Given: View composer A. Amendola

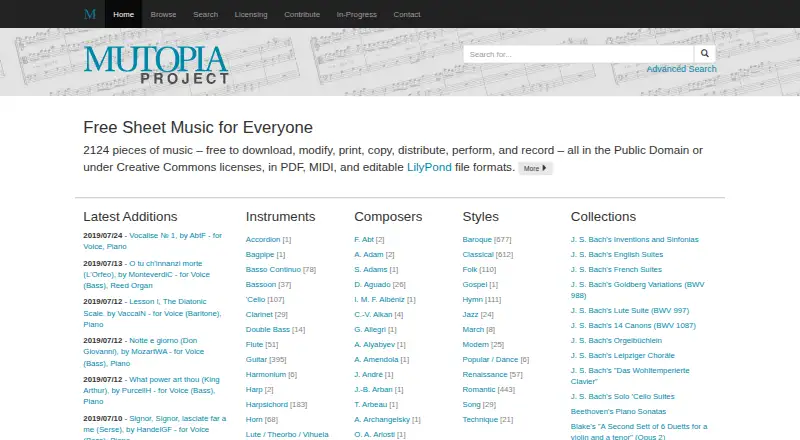Looking at the screenshot, I should [x=377, y=359].
